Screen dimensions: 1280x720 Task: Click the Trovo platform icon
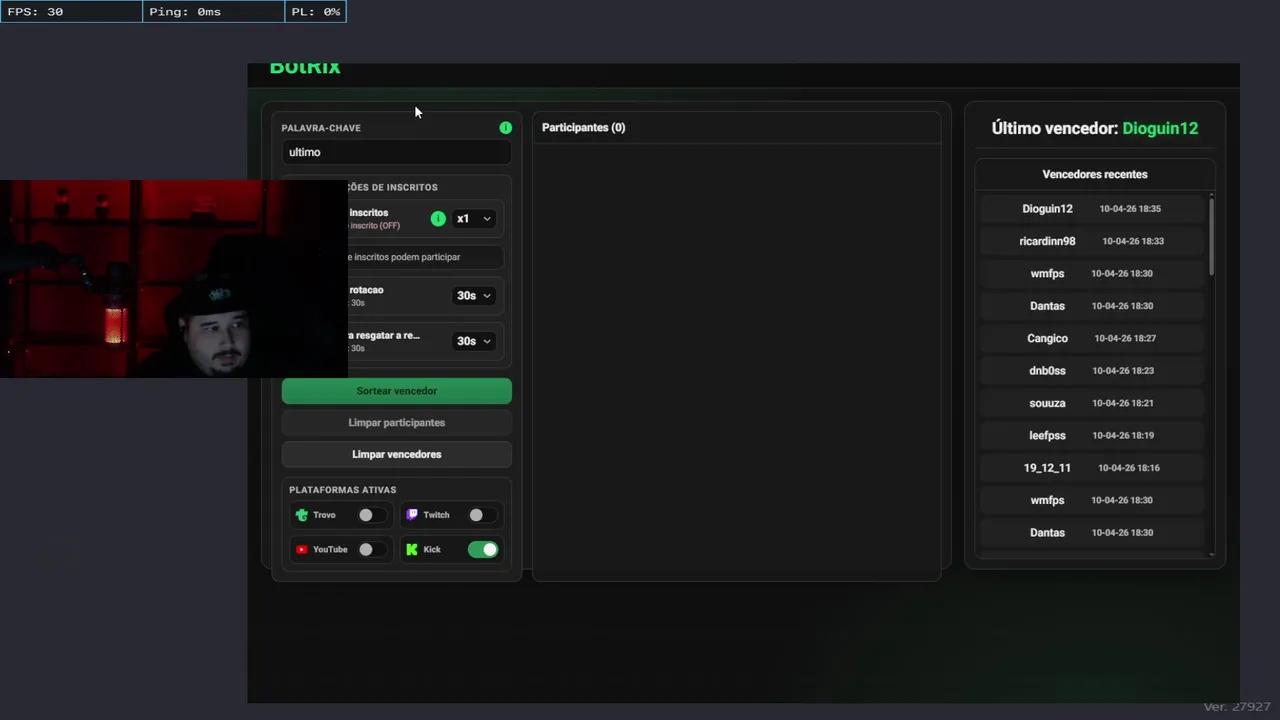click(x=301, y=514)
